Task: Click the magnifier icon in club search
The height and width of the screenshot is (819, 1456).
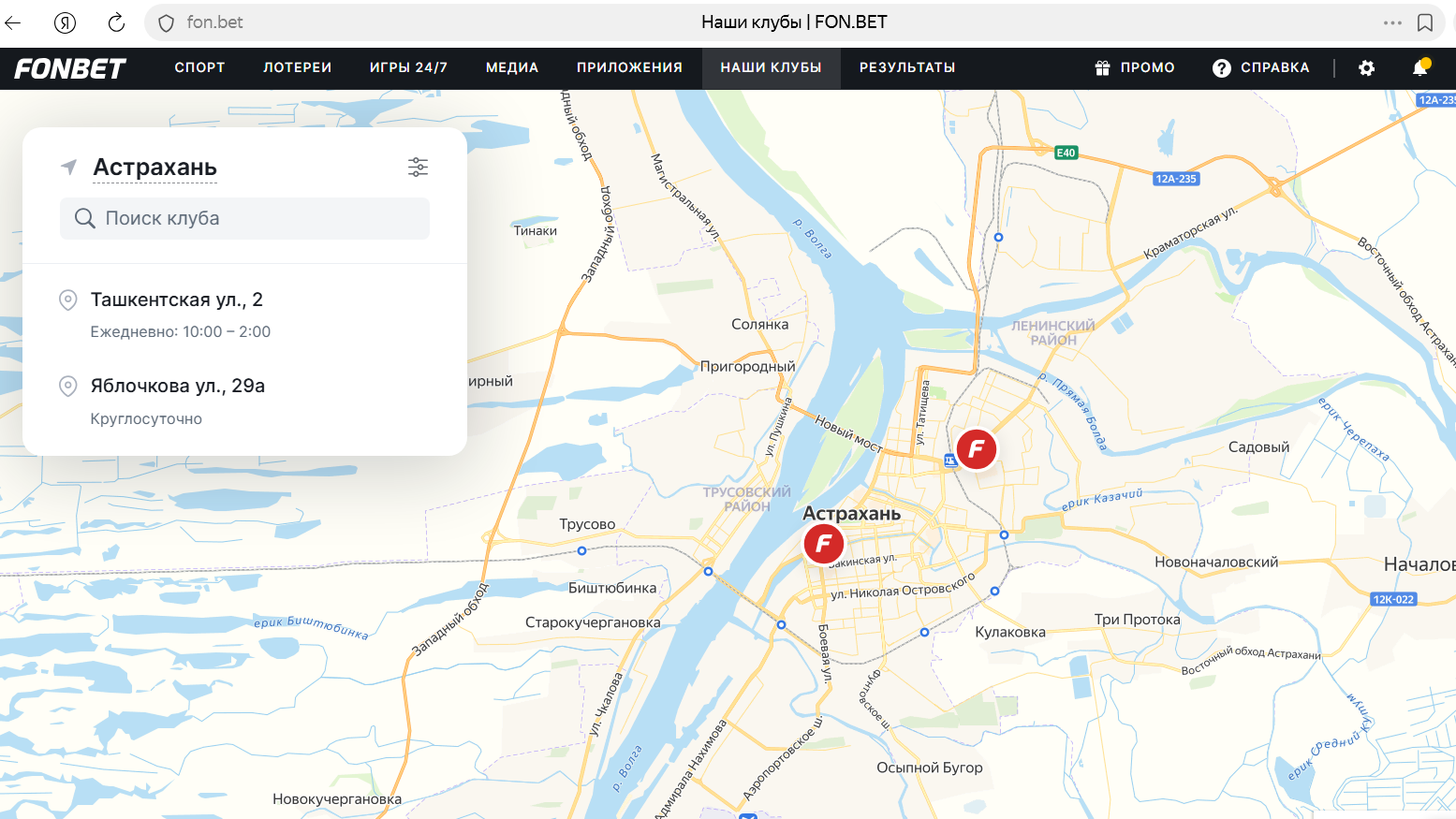Action: [84, 218]
